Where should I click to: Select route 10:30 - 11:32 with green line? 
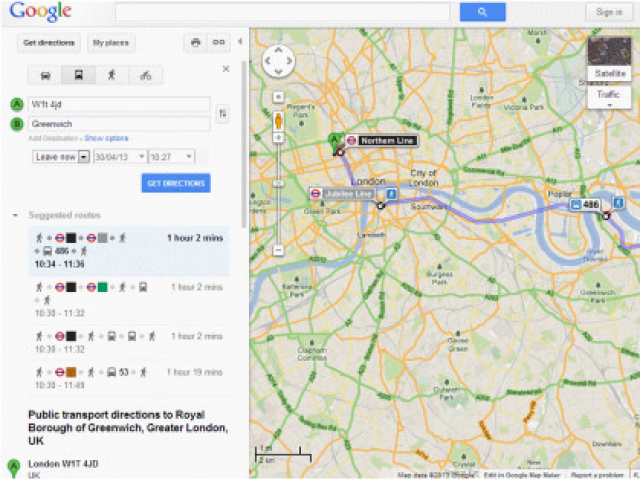point(128,300)
